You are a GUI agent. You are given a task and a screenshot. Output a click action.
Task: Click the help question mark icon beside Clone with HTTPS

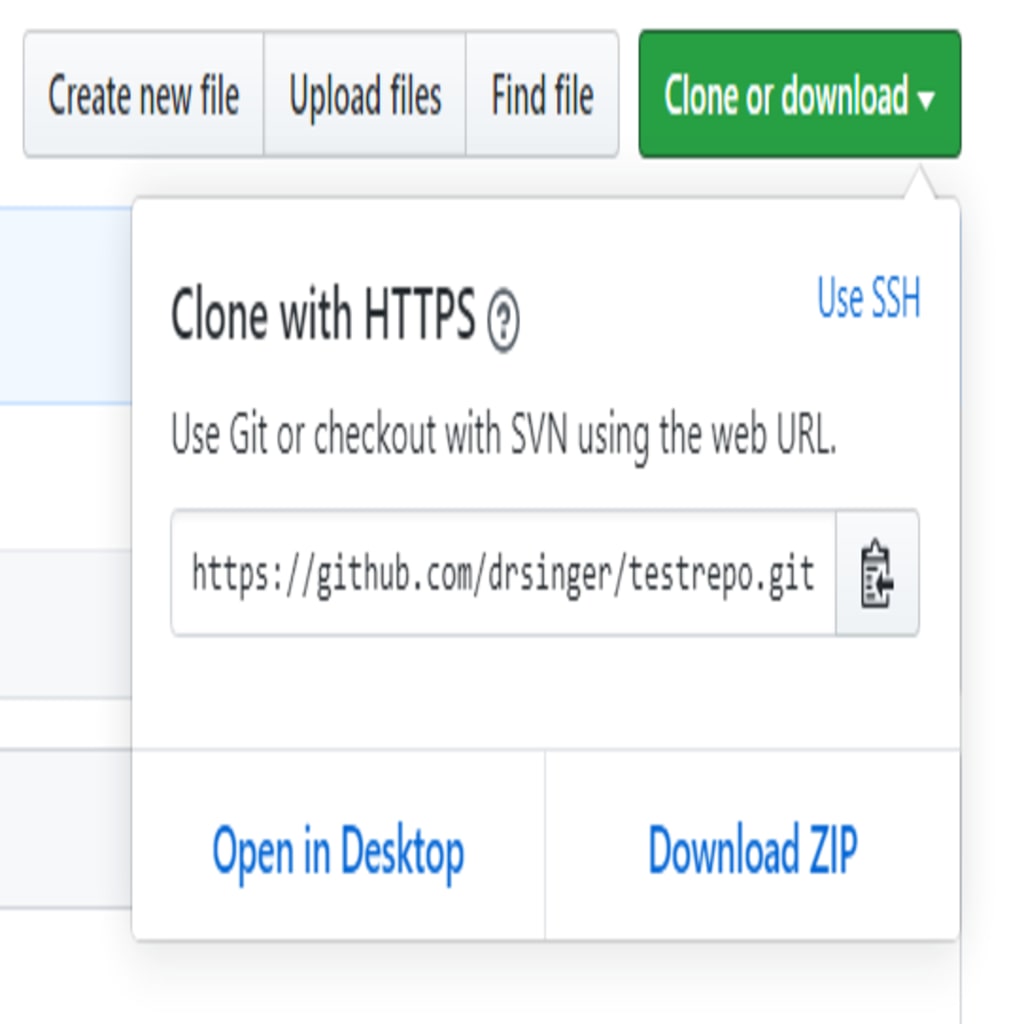(503, 320)
